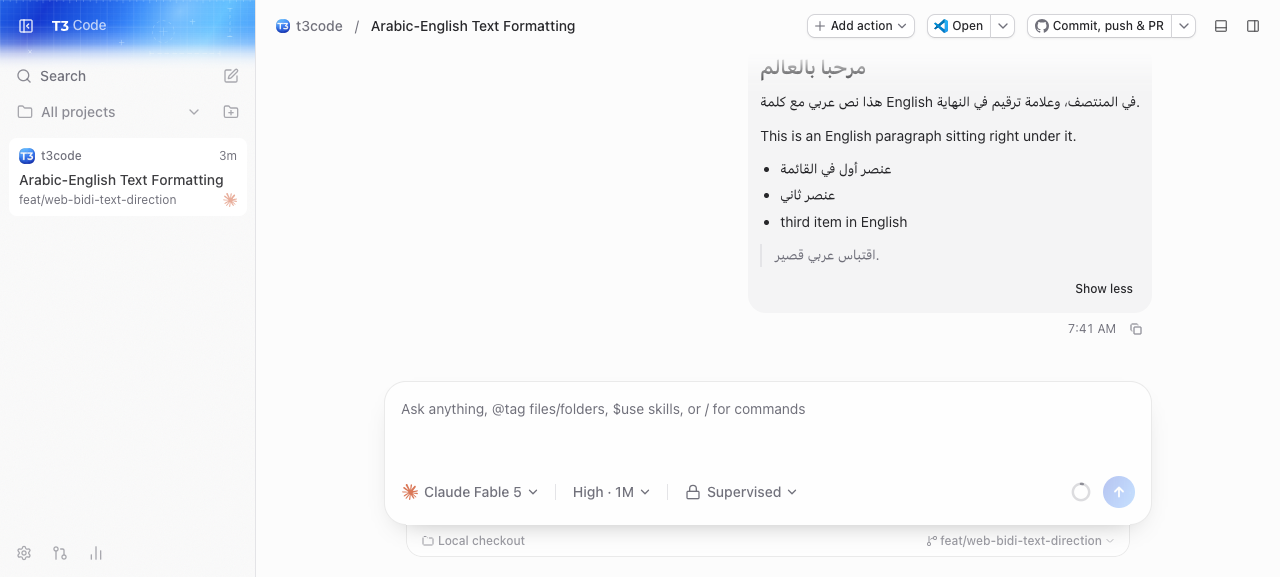Add a new project folder icon
The width and height of the screenshot is (1280, 577).
pyautogui.click(x=231, y=112)
